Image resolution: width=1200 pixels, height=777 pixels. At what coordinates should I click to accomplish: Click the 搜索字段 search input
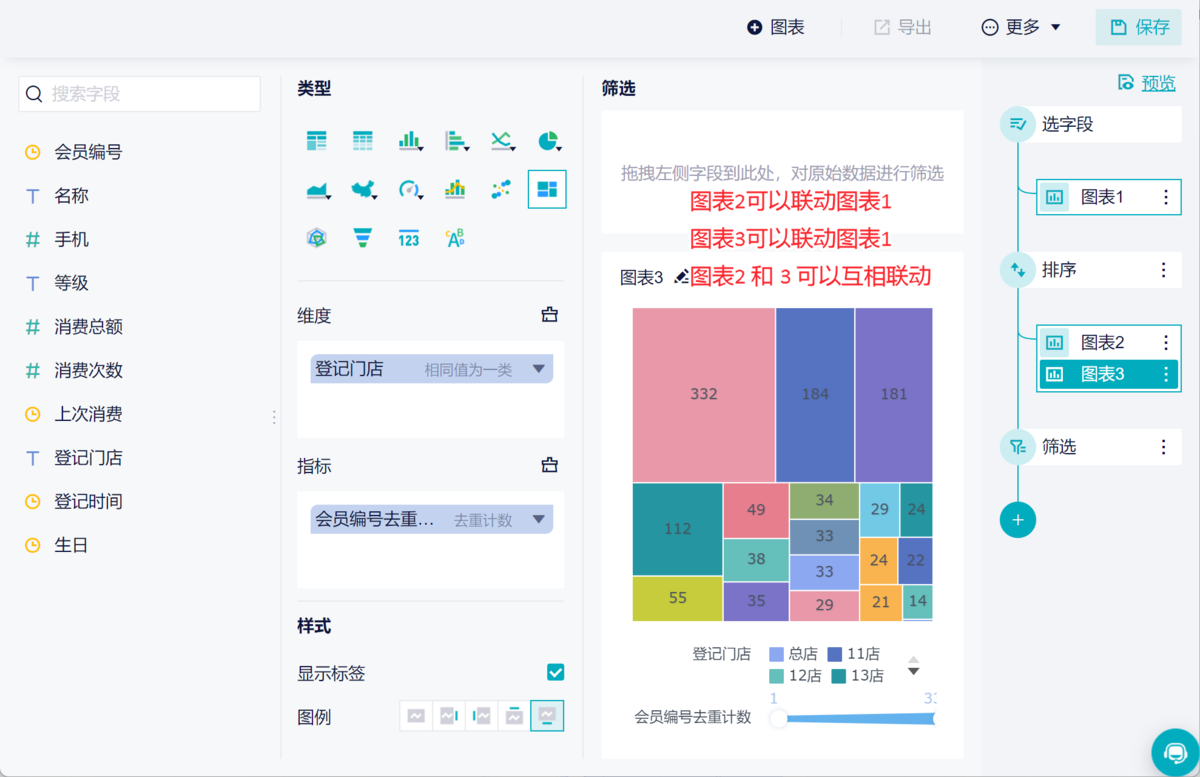[x=140, y=93]
